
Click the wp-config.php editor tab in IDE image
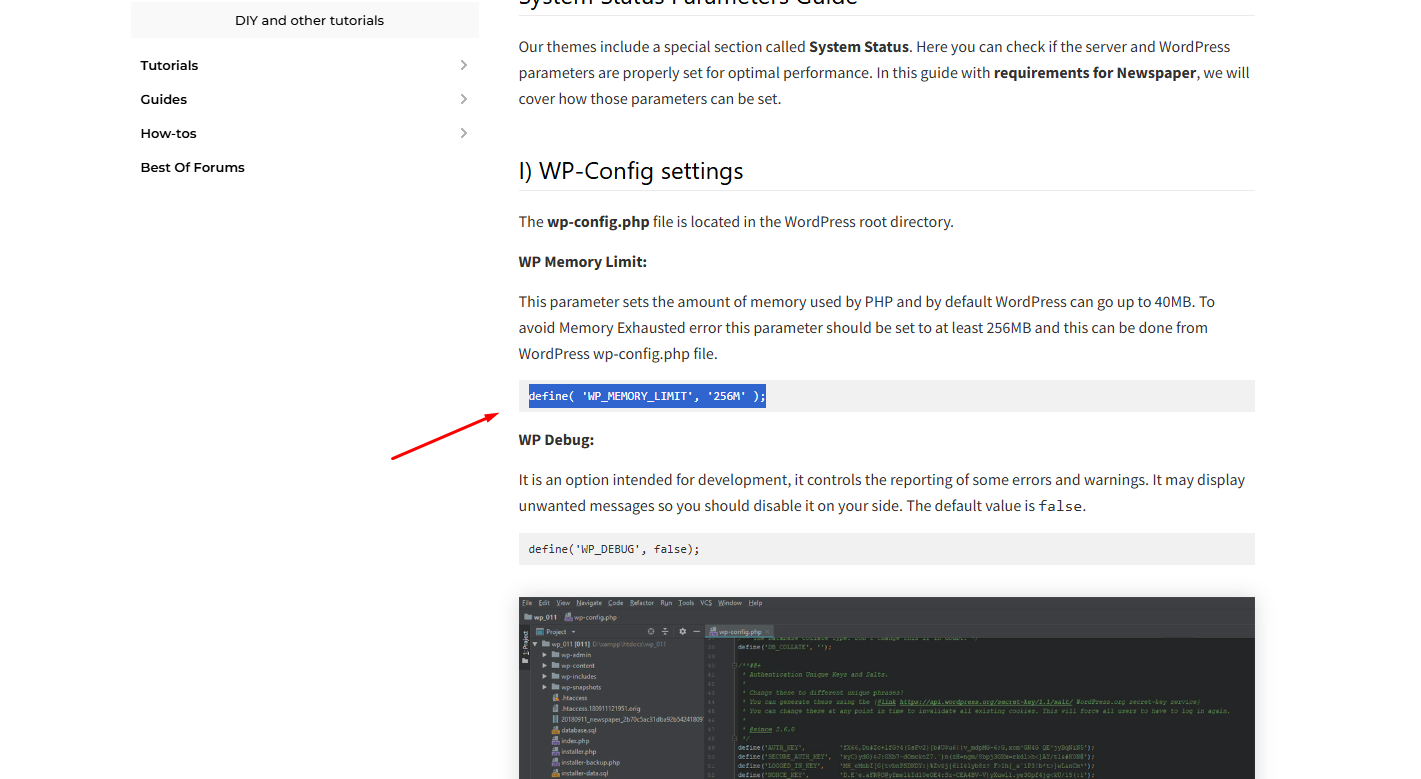coord(738,632)
